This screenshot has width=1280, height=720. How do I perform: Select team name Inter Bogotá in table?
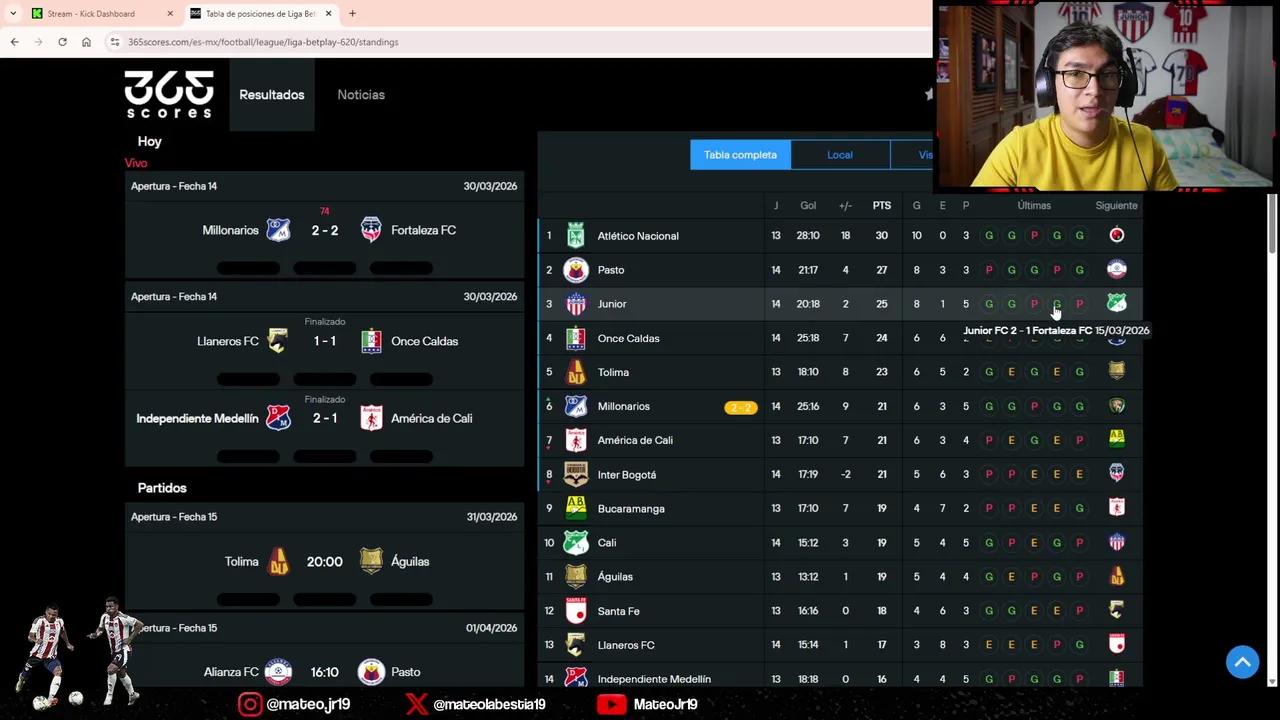627,475
